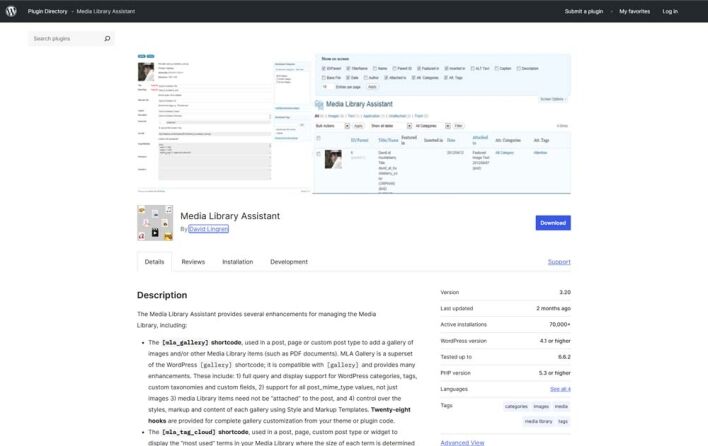Screen dimensions: 708x446
Task: Click the 5.3 or higher PHP value
Action: [x=554, y=373]
